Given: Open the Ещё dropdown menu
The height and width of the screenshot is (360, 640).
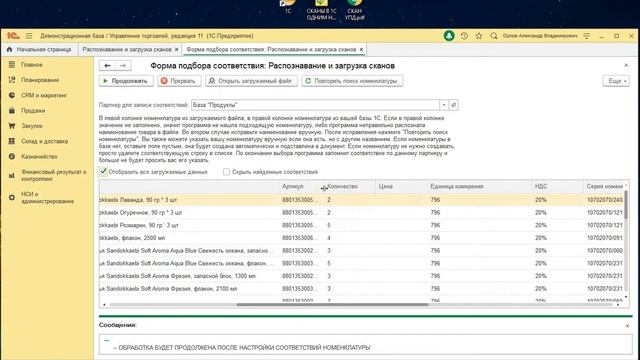Looking at the screenshot, I should [x=616, y=81].
